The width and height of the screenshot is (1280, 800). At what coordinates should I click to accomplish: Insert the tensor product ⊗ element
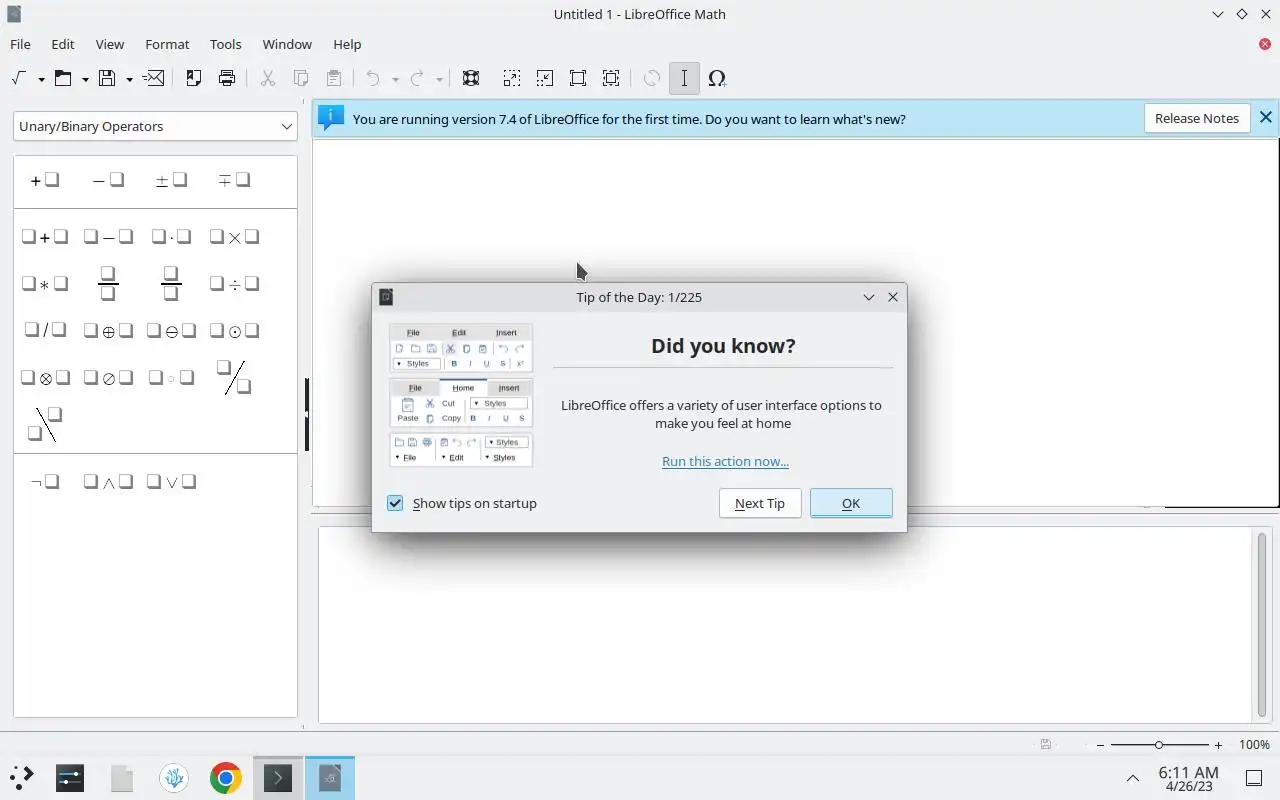[45, 378]
